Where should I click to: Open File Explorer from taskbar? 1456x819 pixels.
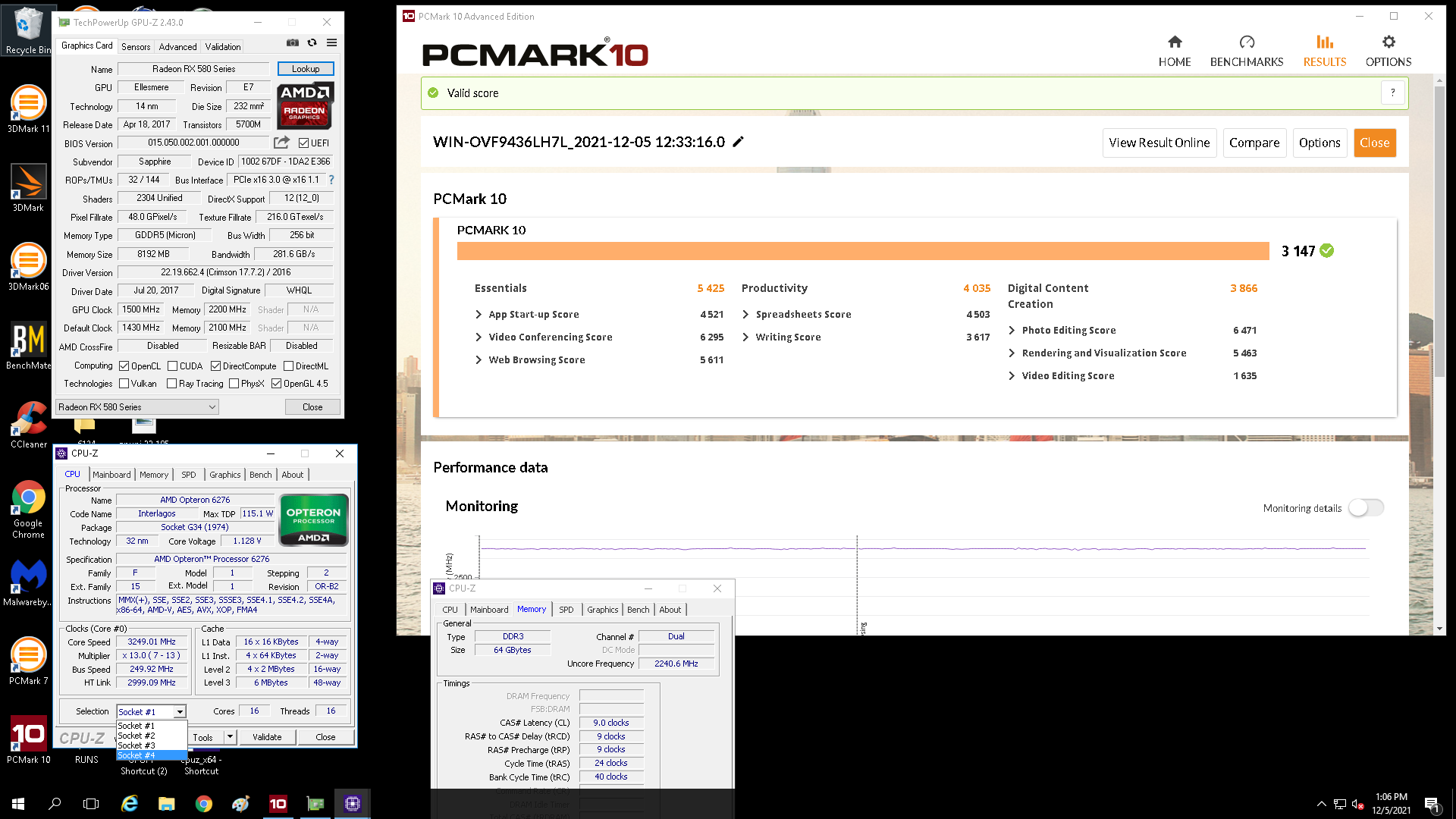point(167,804)
